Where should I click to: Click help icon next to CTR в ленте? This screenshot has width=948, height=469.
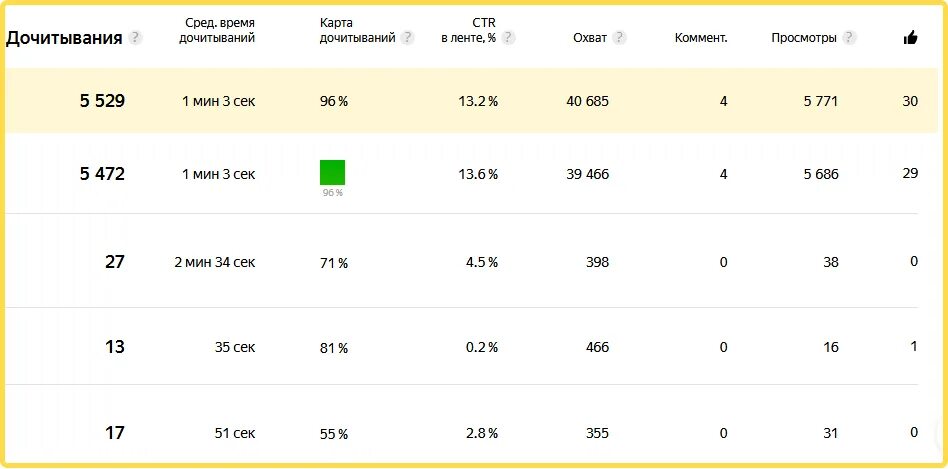[508, 38]
